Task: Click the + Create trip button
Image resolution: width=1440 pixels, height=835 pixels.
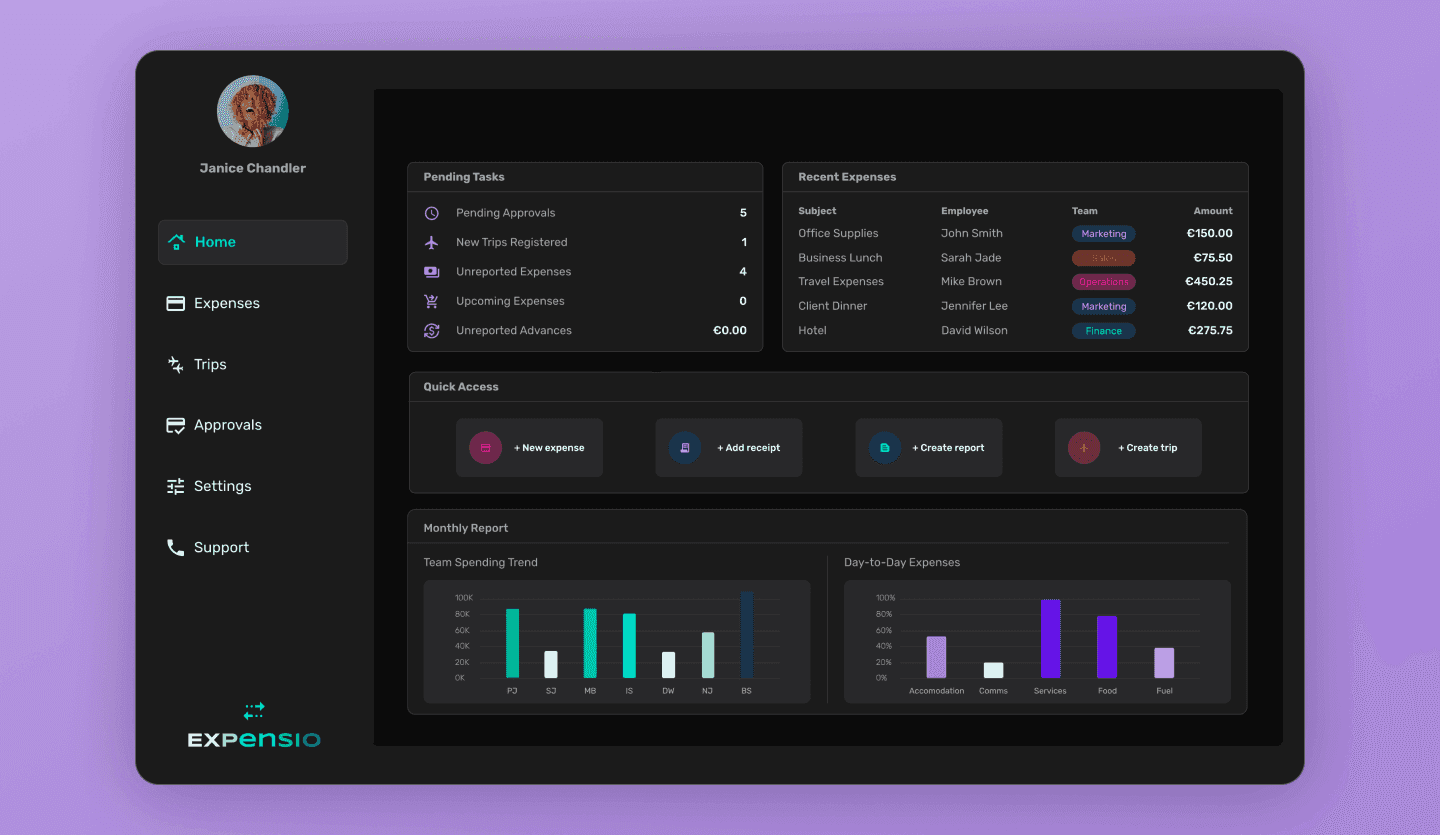Action: [x=1128, y=447]
